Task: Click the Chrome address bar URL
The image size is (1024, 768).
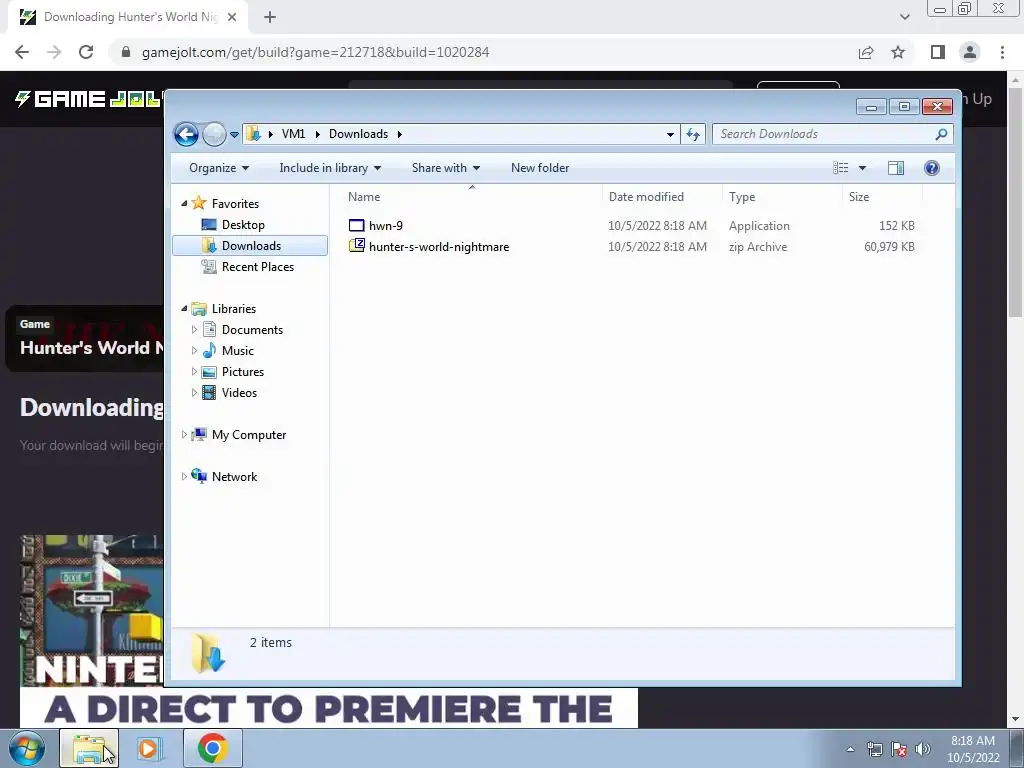Action: 315,52
